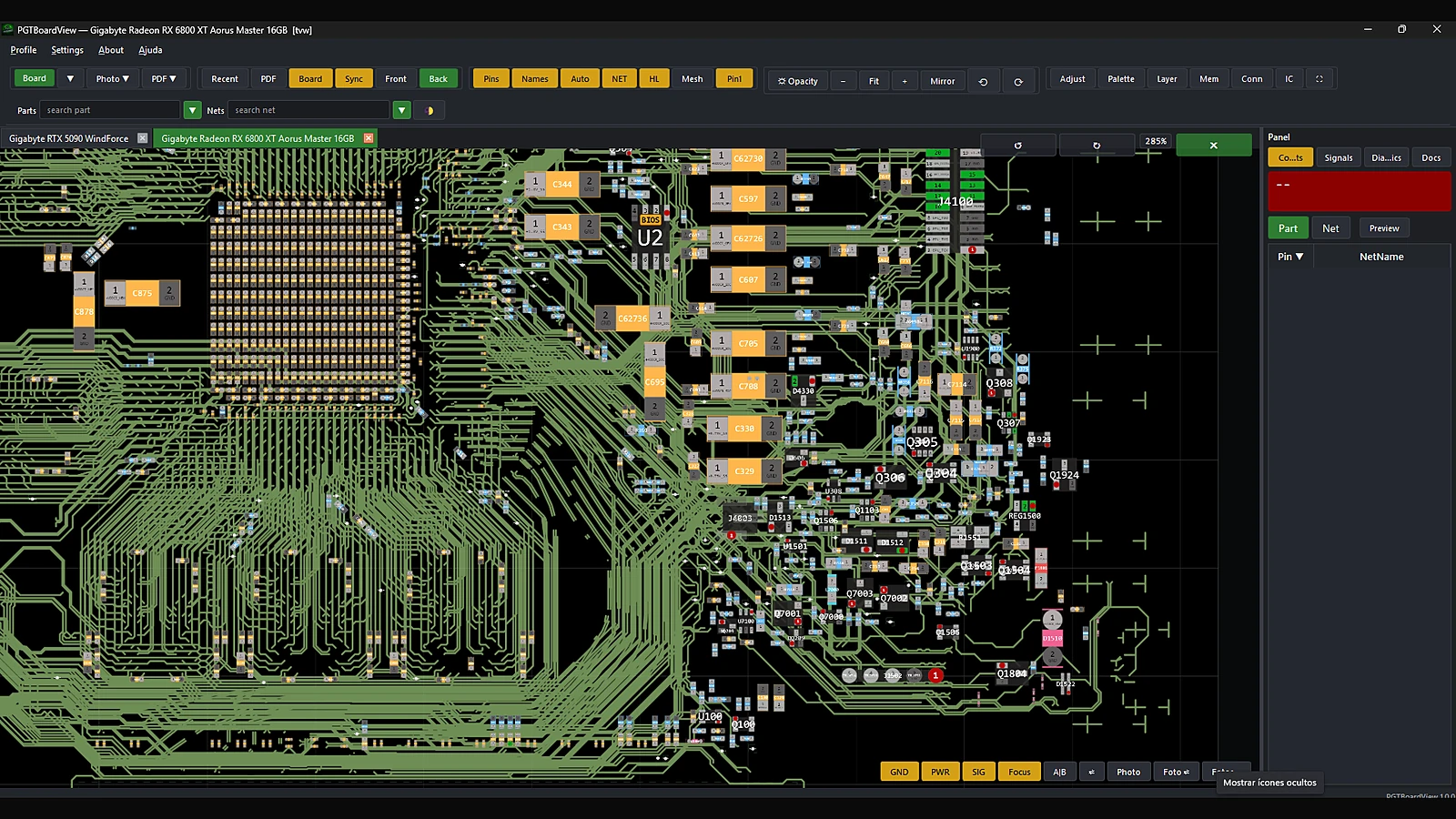Open the About menu
The image size is (1456, 819).
click(111, 50)
